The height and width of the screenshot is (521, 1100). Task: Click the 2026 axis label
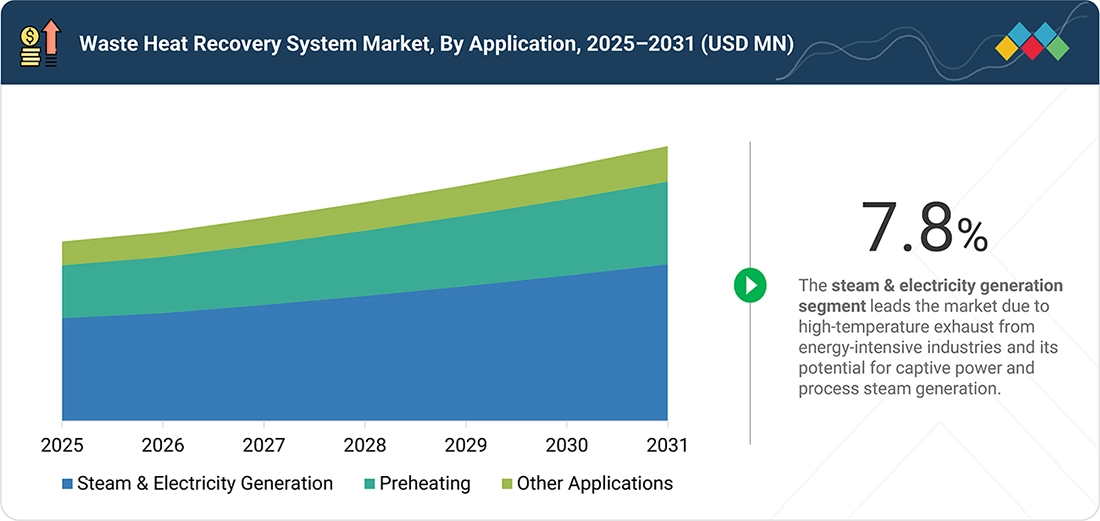click(163, 445)
